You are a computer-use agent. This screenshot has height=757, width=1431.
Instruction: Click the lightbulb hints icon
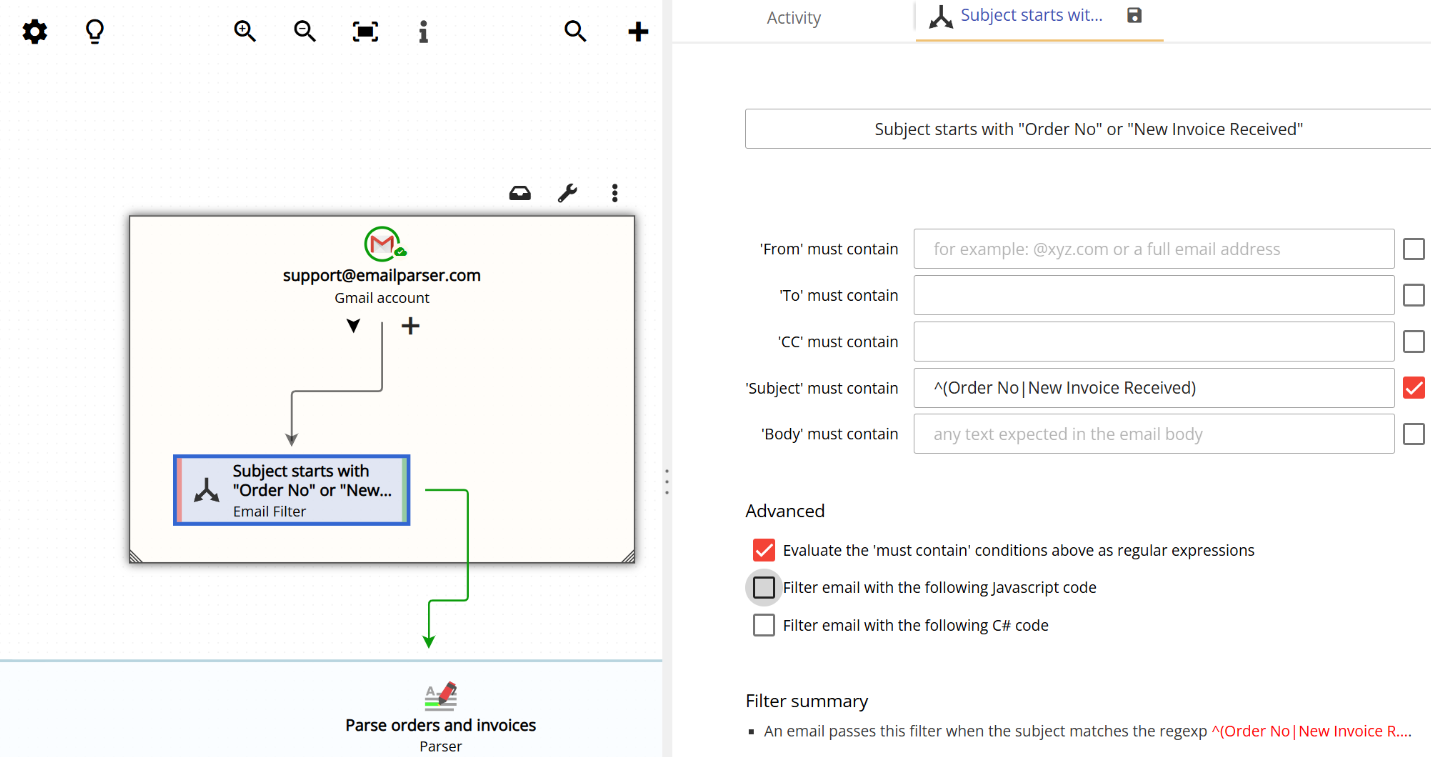(x=94, y=31)
